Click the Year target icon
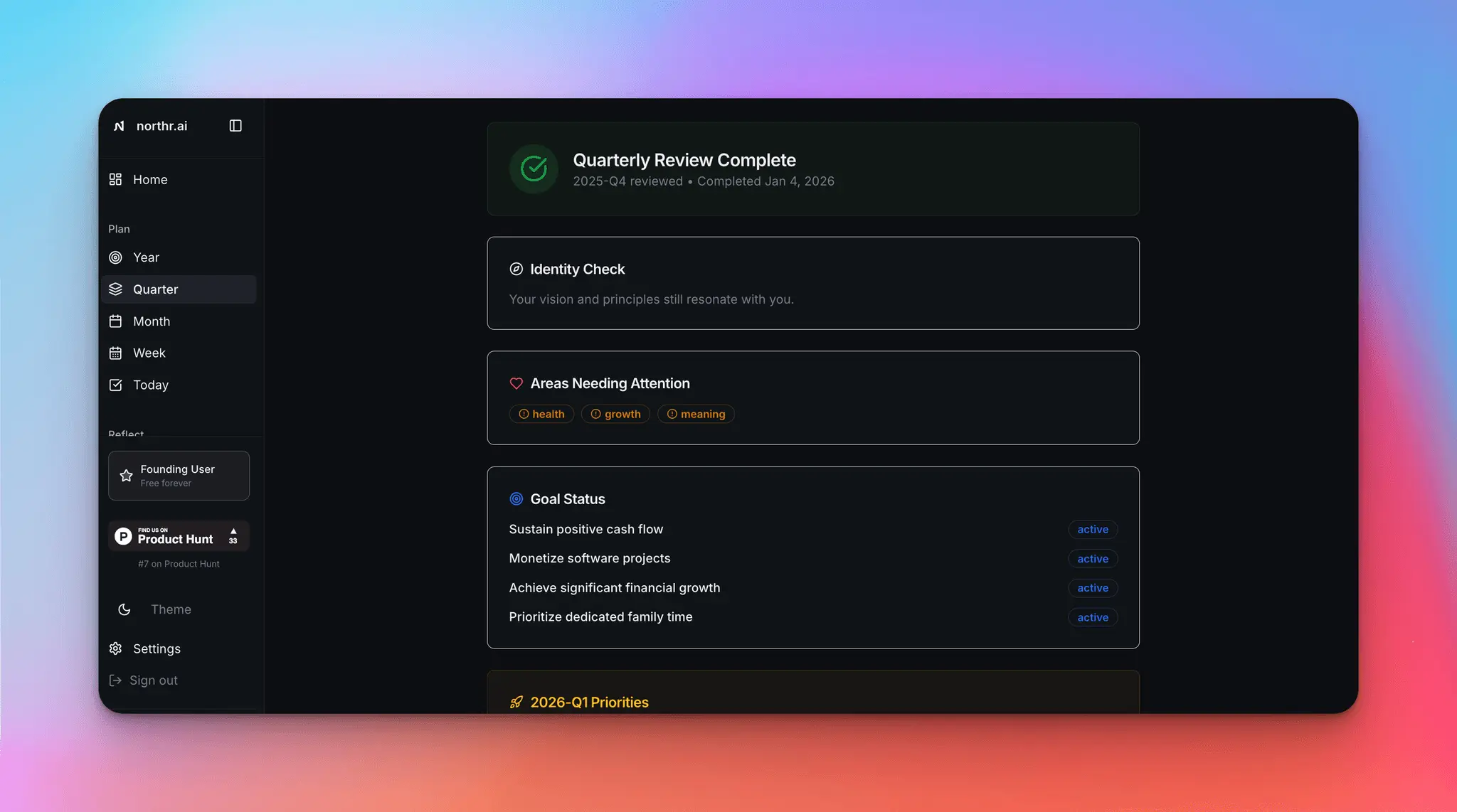 click(x=115, y=257)
